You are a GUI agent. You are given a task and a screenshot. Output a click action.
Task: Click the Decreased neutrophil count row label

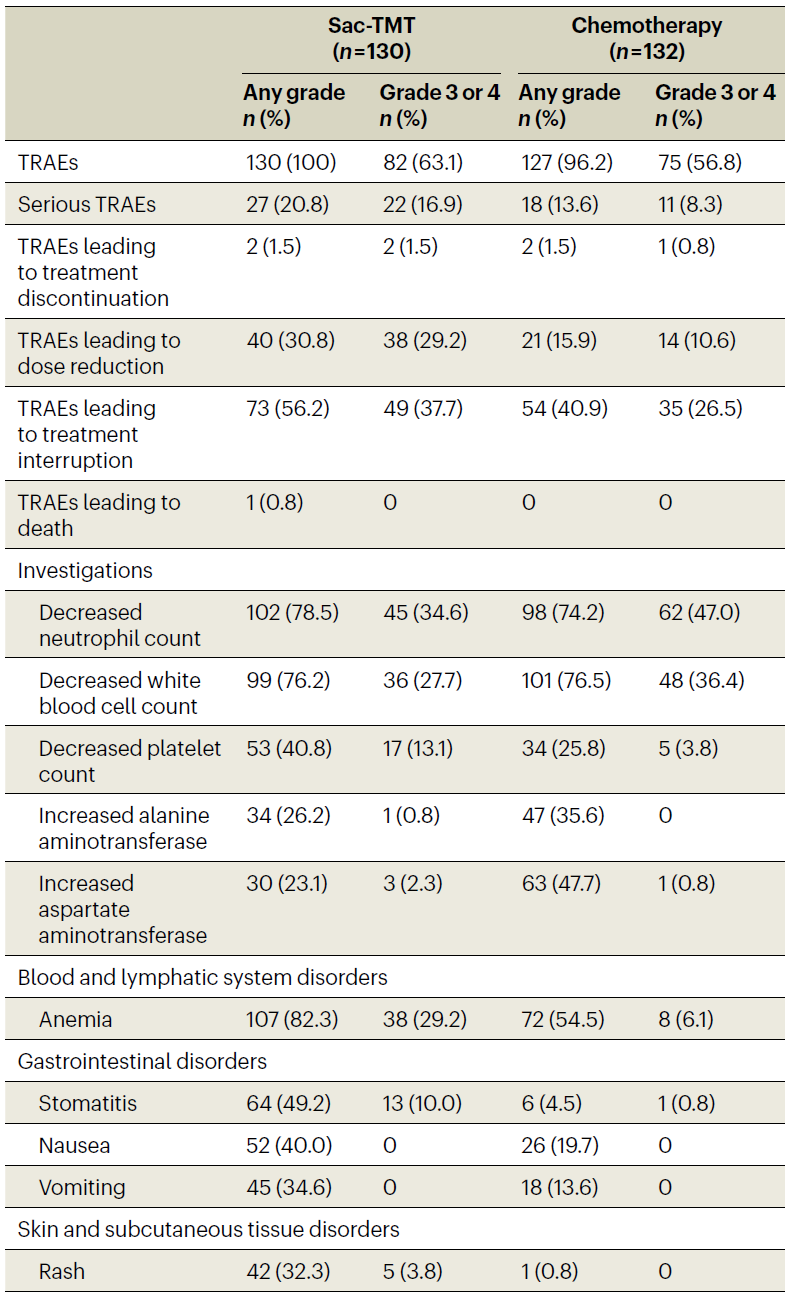point(120,625)
